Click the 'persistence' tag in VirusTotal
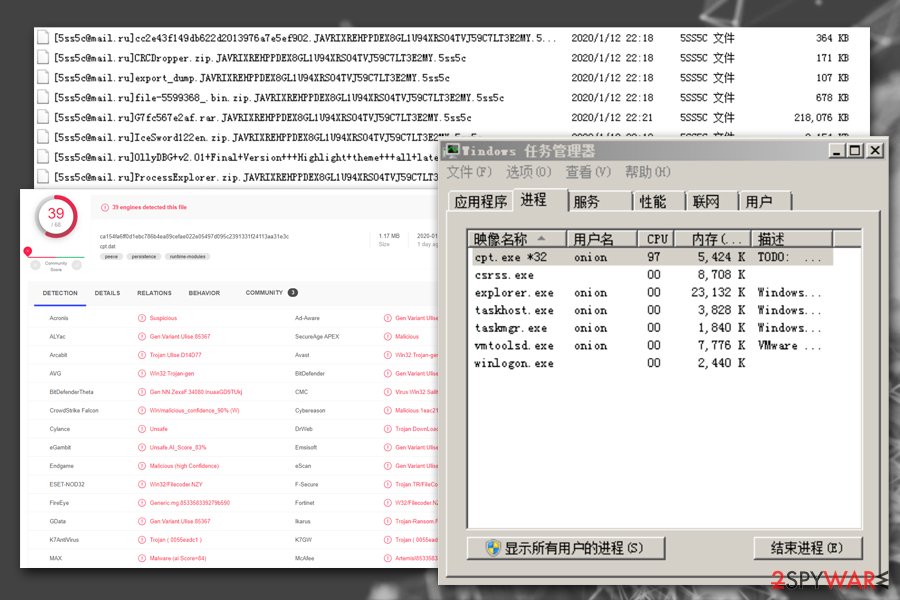 click(x=143, y=257)
